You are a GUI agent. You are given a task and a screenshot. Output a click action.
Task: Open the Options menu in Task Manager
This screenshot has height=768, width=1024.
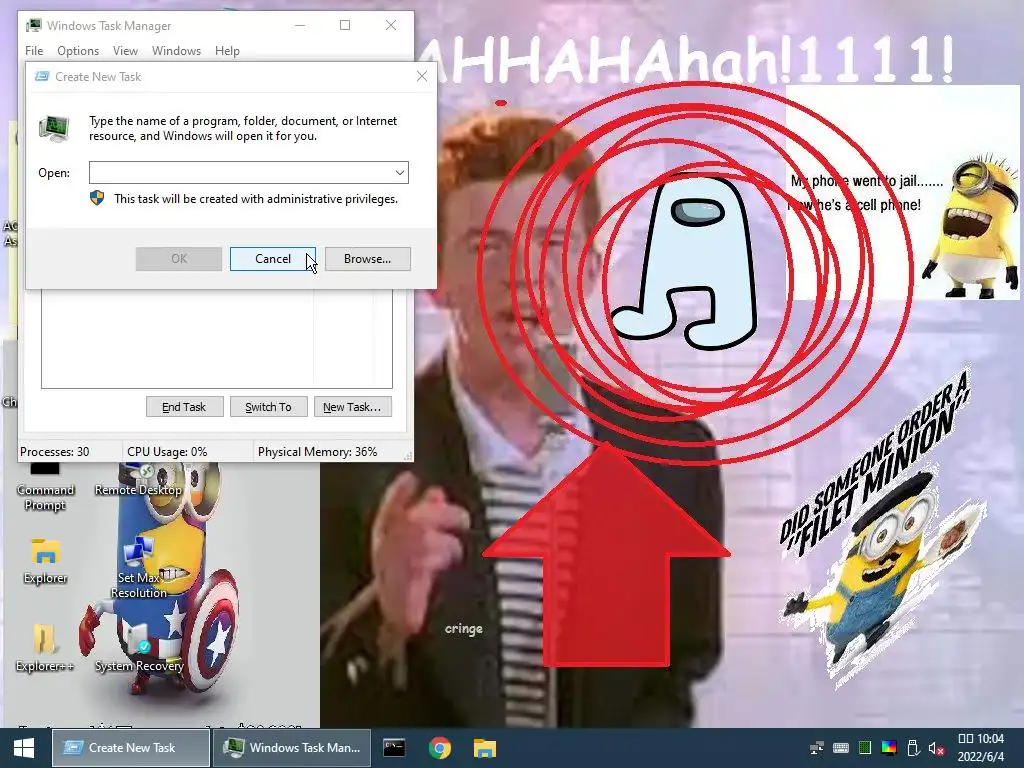coord(78,51)
